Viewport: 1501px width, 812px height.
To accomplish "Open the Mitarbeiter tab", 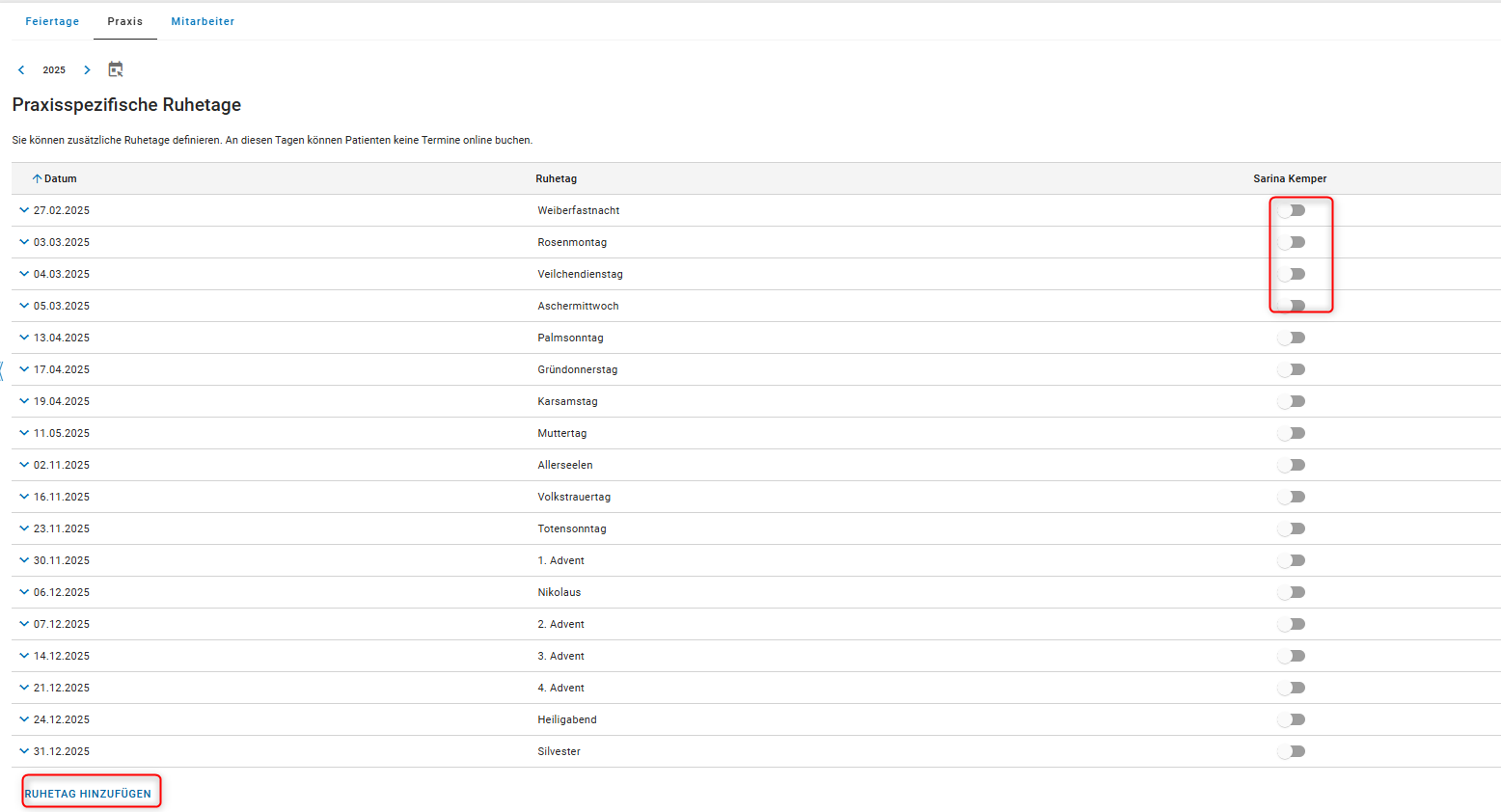I will pyautogui.click(x=203, y=21).
